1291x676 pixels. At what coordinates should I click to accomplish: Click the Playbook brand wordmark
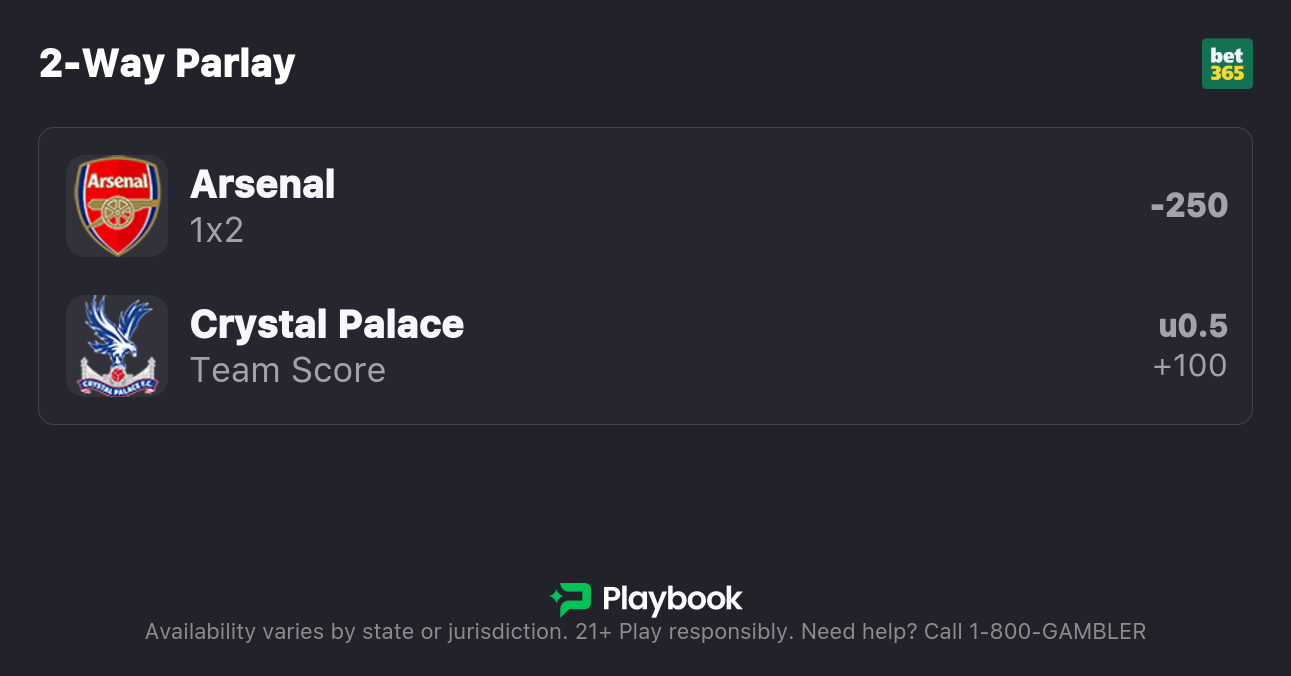(672, 599)
